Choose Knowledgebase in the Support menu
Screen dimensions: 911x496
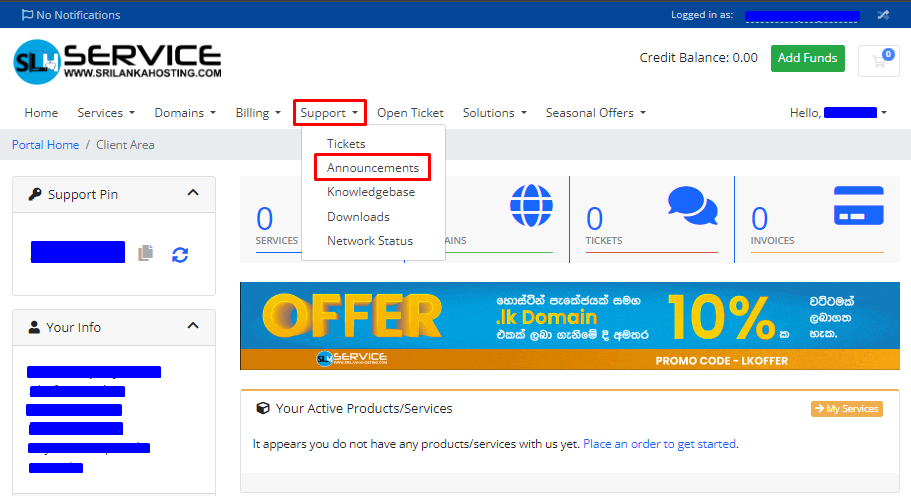(x=370, y=192)
